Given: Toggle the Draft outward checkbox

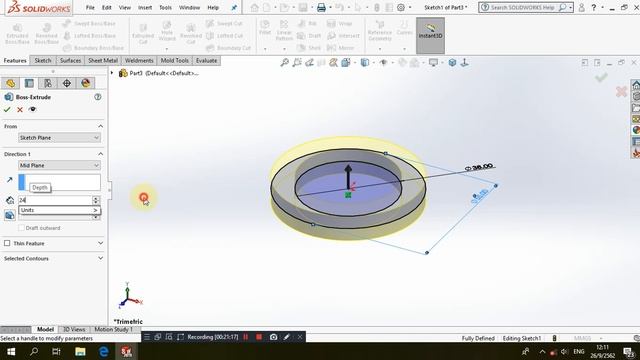Looking at the screenshot, I should (x=21, y=228).
